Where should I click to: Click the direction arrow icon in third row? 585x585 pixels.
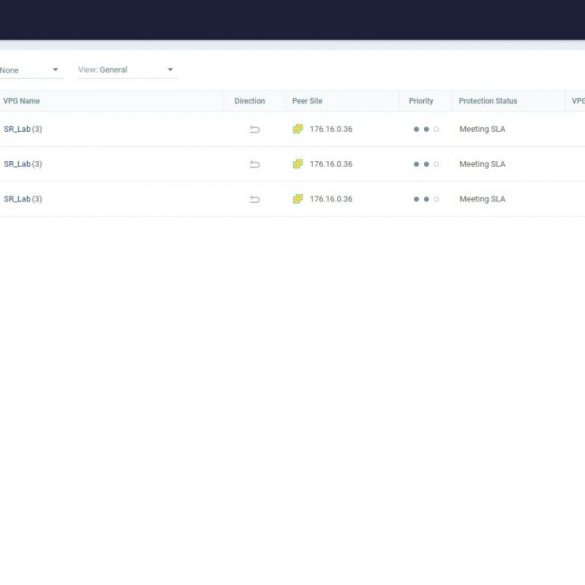point(254,199)
